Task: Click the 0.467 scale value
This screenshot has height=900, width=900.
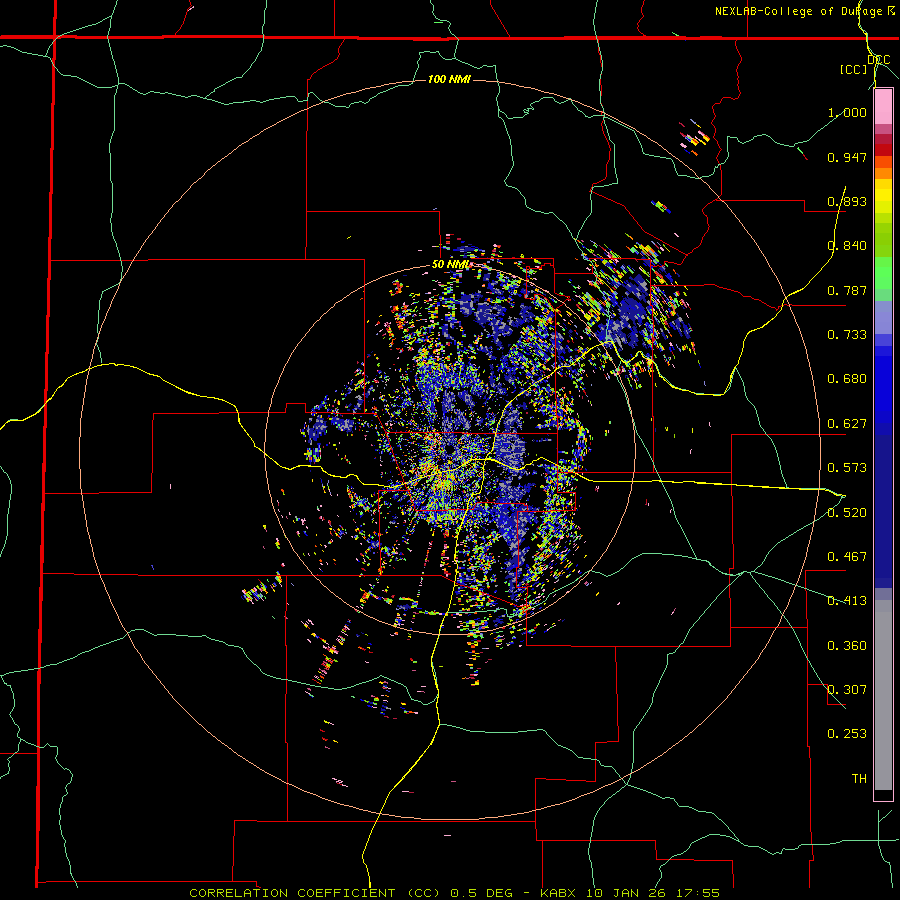Action: [847, 557]
